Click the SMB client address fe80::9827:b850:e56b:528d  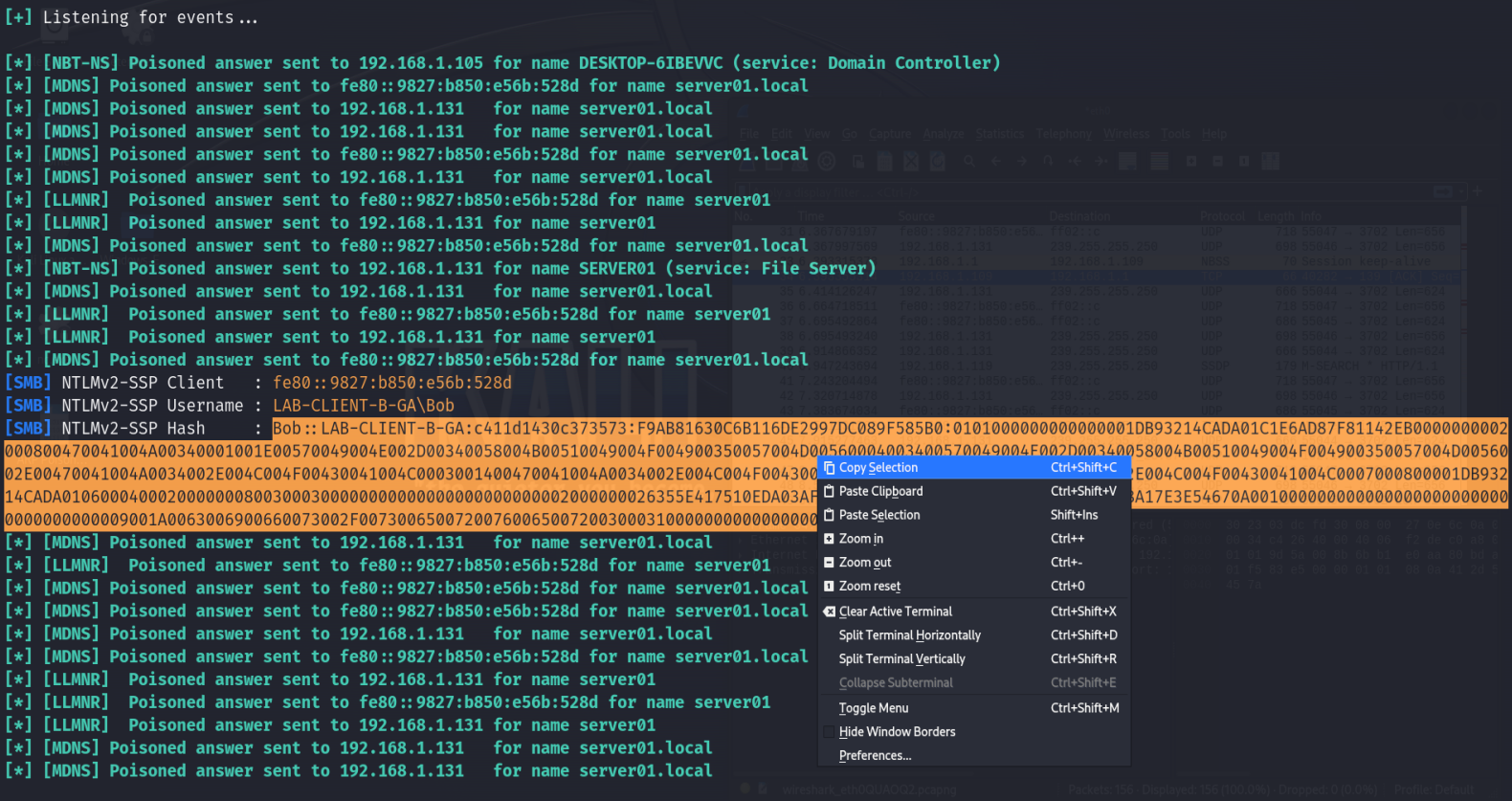point(392,383)
